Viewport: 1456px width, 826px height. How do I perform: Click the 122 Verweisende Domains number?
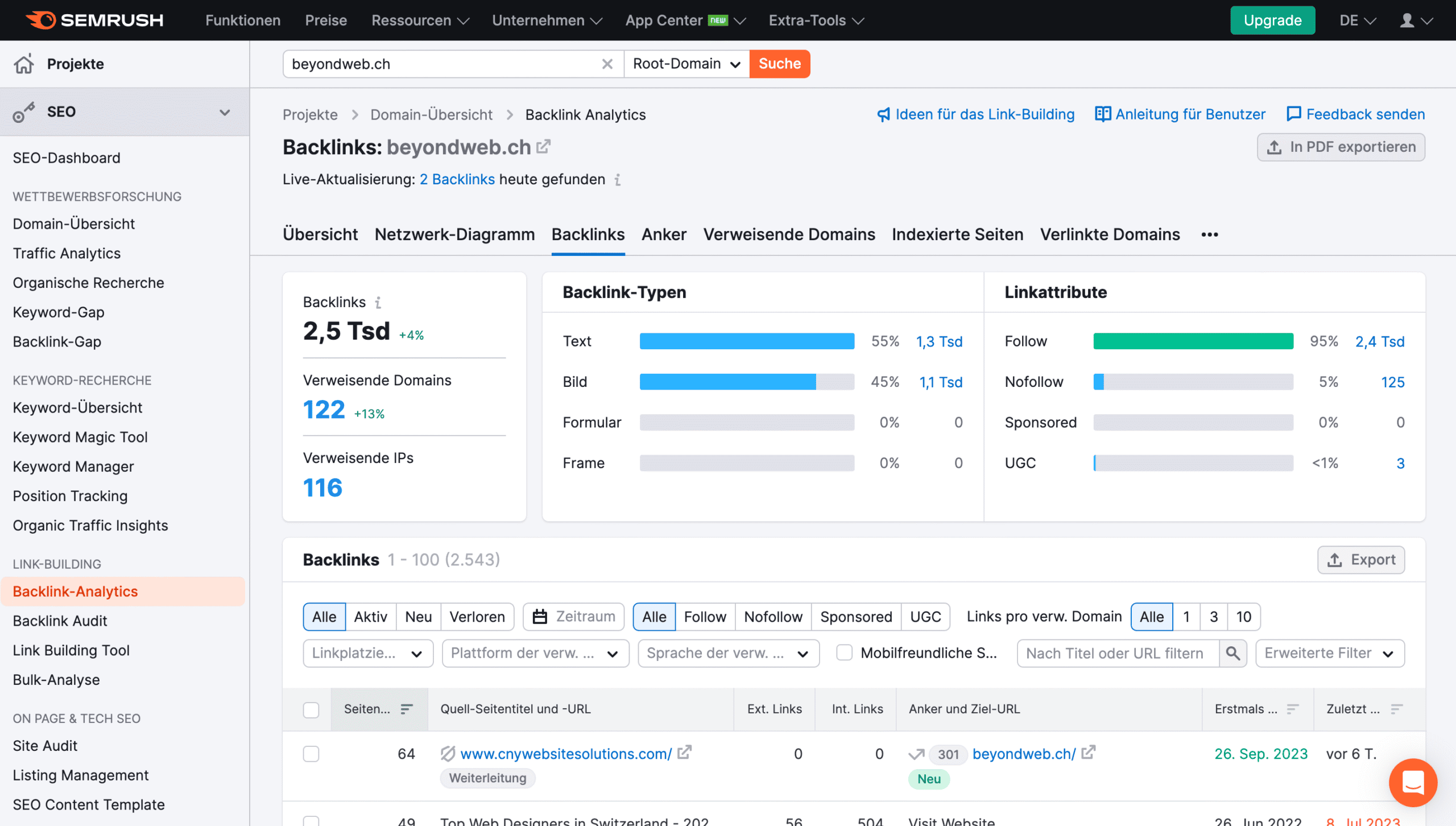[x=324, y=410]
